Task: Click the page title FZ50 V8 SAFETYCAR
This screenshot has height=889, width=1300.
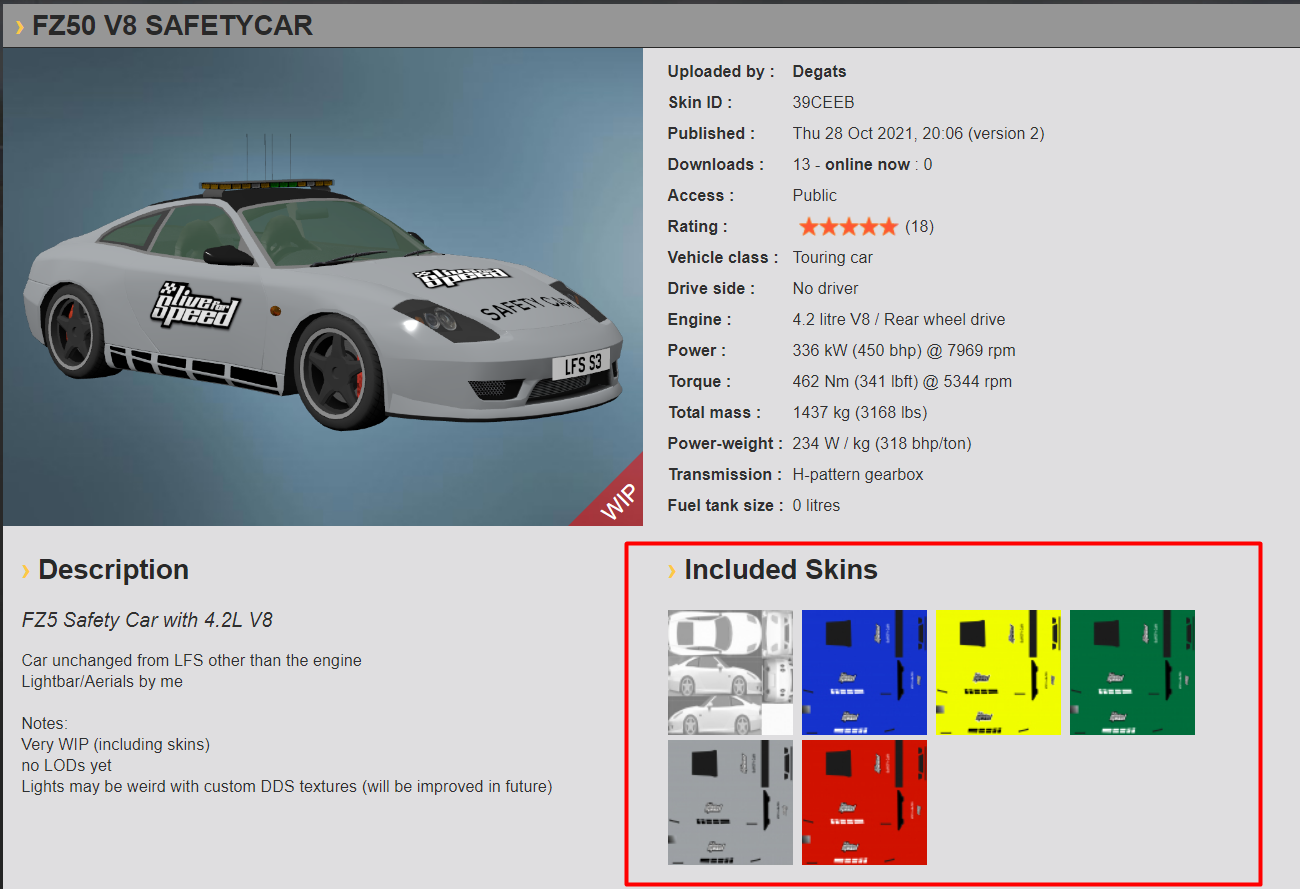Action: tap(172, 25)
